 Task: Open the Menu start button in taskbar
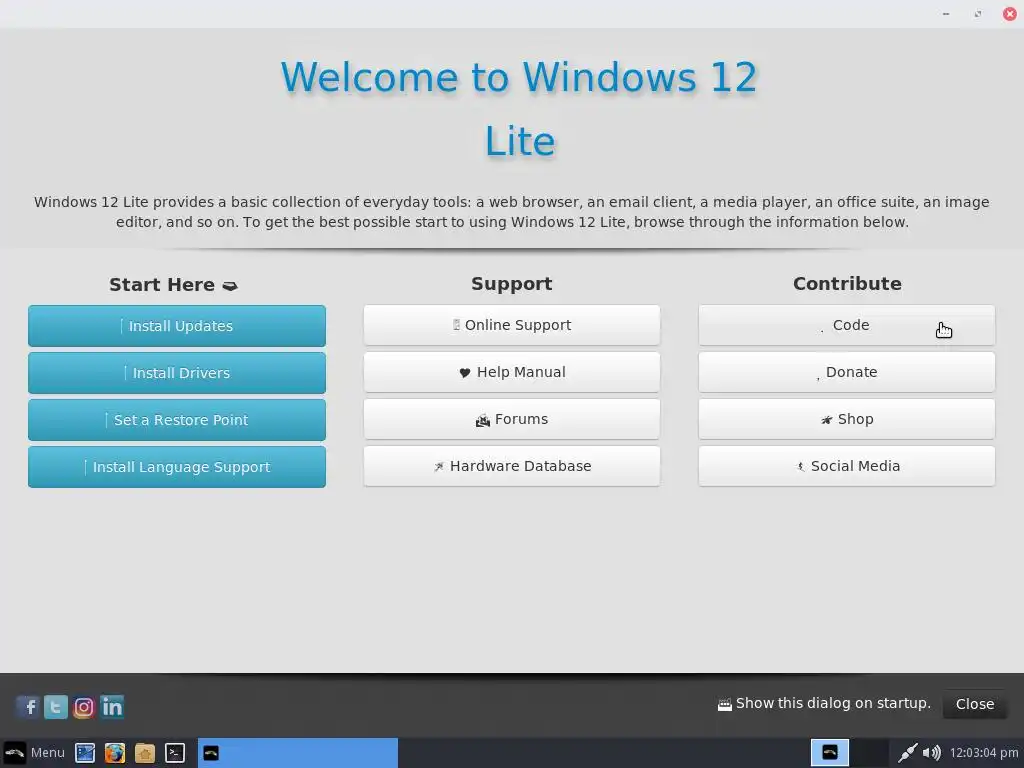[34, 753]
